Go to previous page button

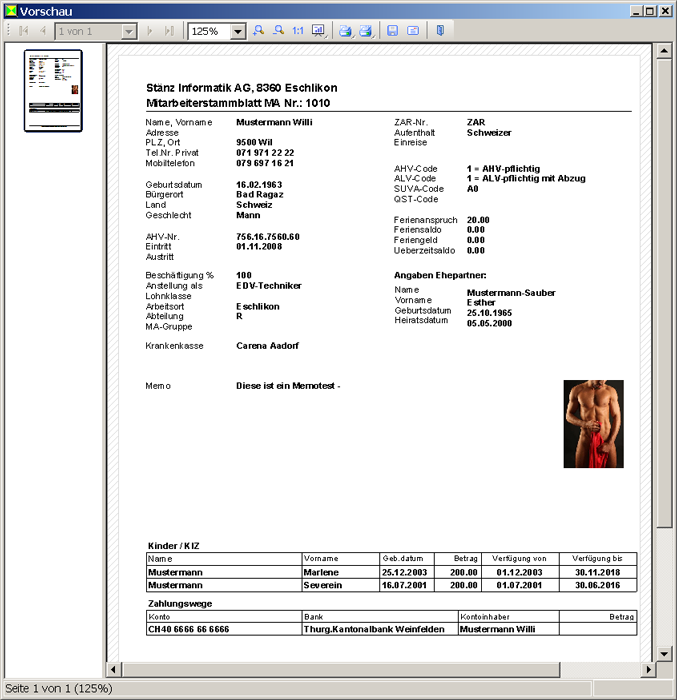pos(42,31)
